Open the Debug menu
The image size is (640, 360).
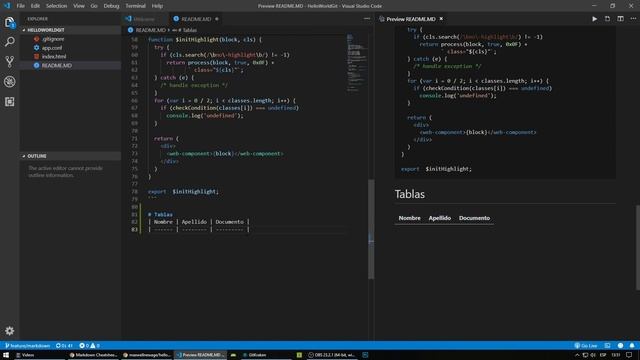click(111, 6)
